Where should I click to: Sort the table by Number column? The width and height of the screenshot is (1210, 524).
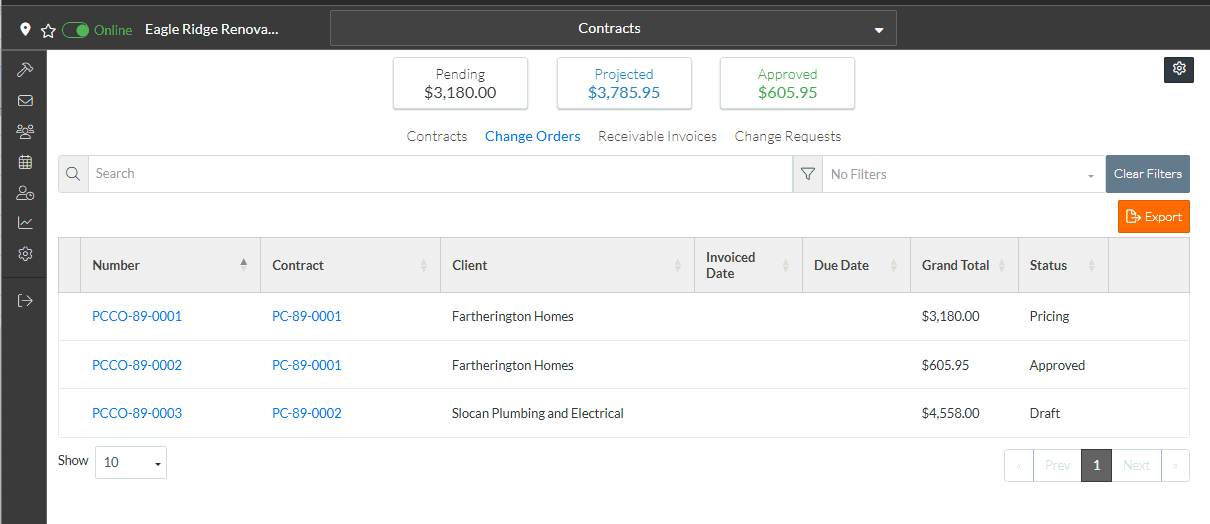169,265
